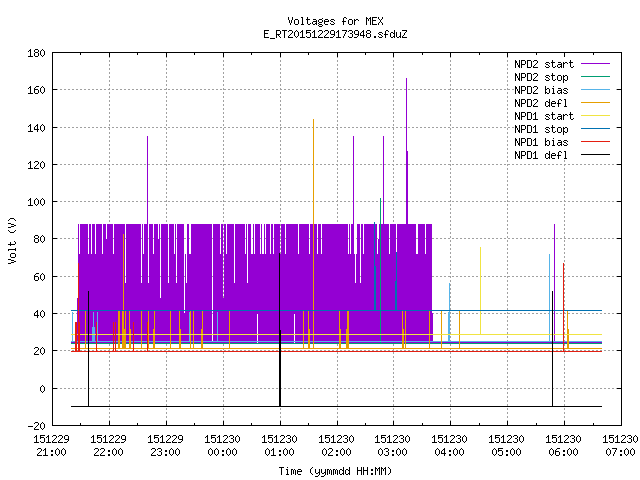Click the 151230 06:00 time tick label
The image size is (640, 480).
click(564, 446)
